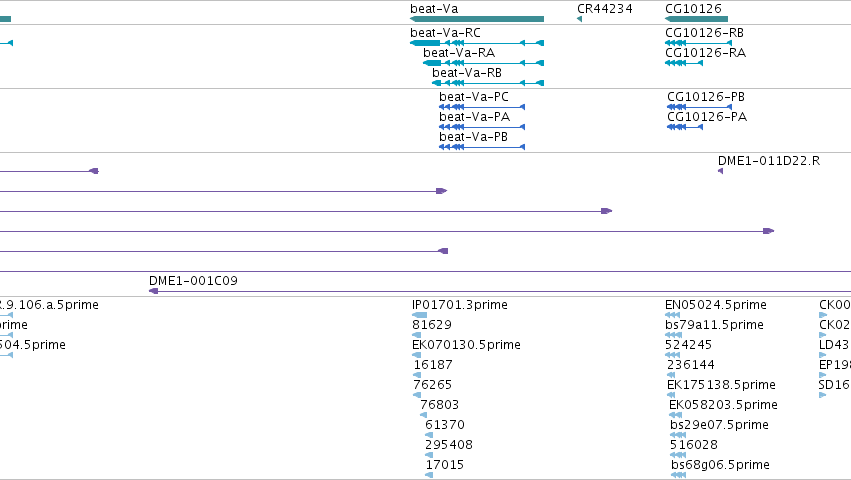The width and height of the screenshot is (851, 480).
Task: Select the 17015 feature label
Action: click(x=444, y=465)
